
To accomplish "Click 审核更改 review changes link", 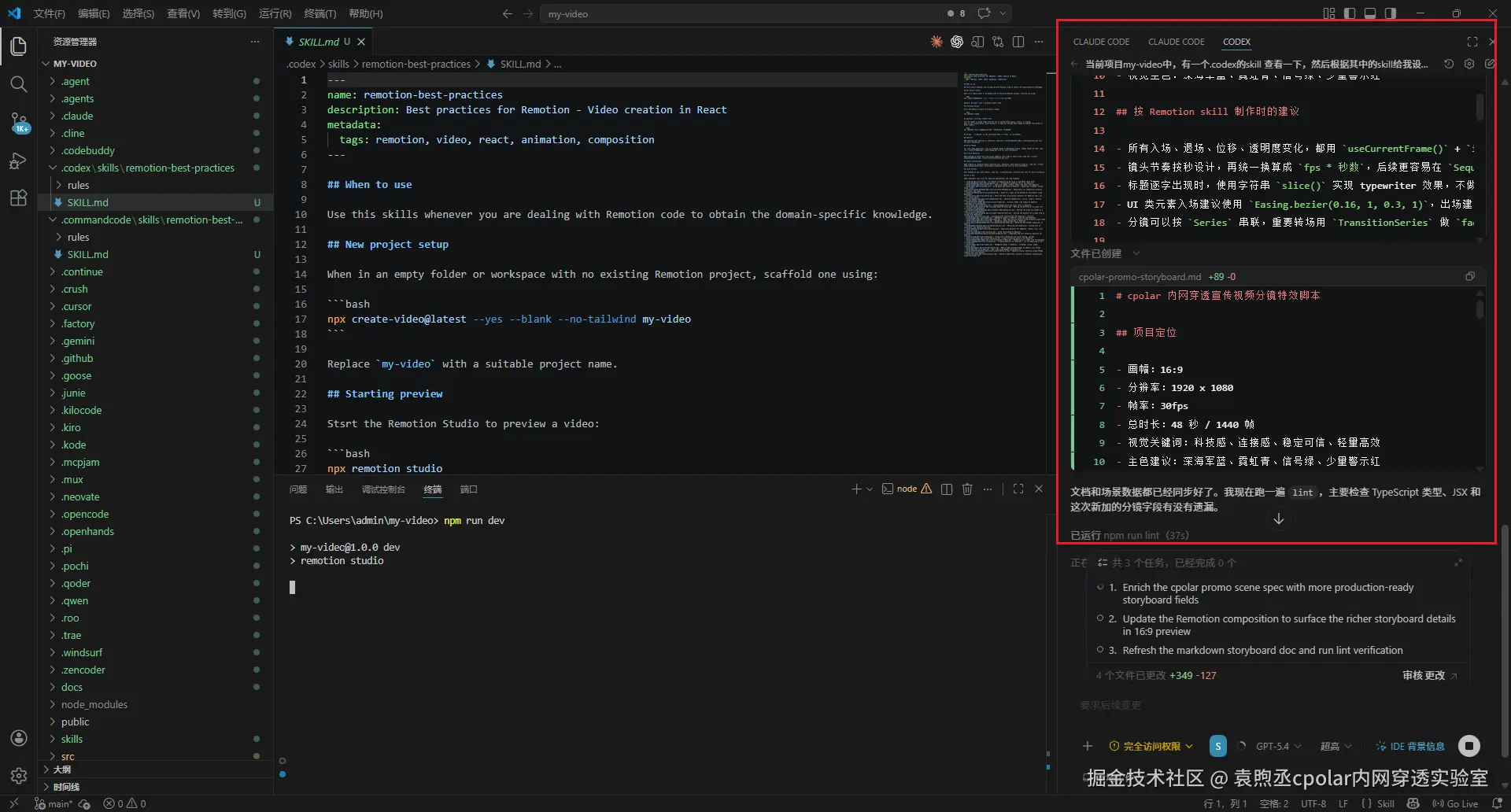I will (1429, 675).
